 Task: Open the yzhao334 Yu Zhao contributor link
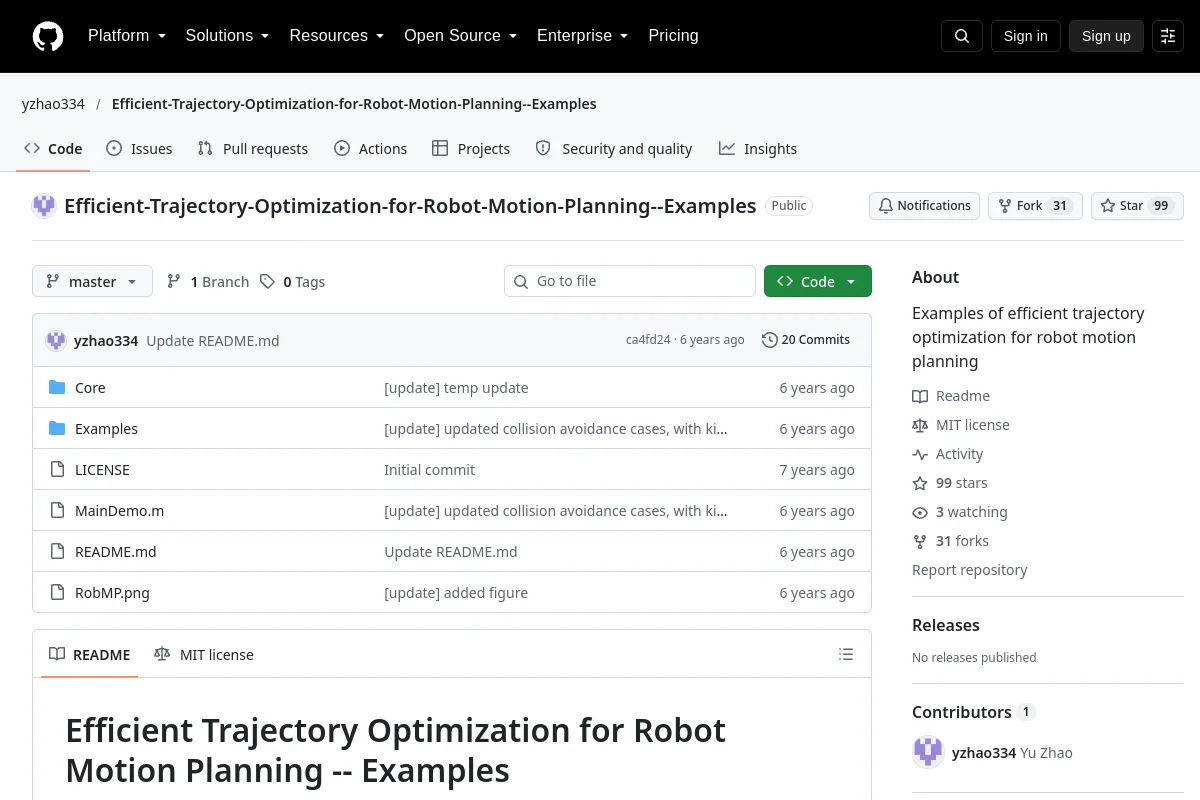click(1012, 753)
